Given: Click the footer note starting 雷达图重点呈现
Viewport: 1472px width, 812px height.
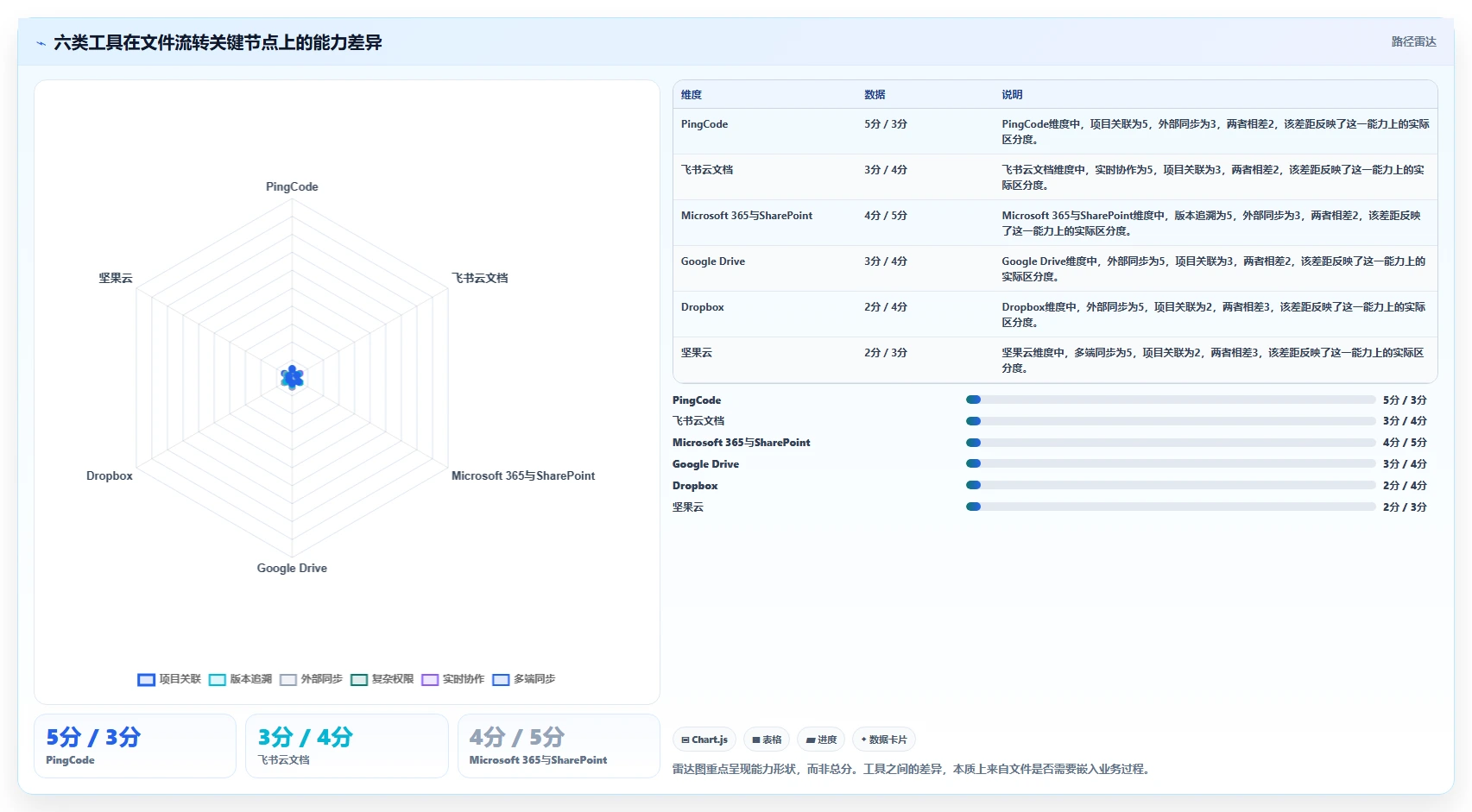Looking at the screenshot, I should click(912, 769).
